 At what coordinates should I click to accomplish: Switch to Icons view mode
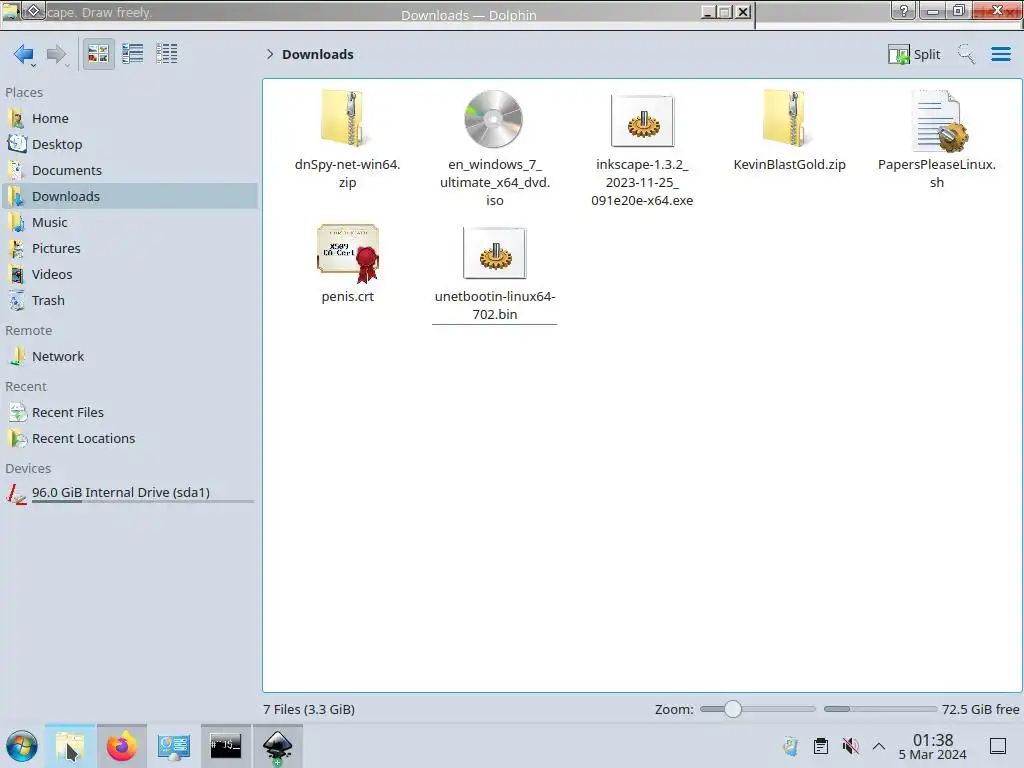[98, 54]
